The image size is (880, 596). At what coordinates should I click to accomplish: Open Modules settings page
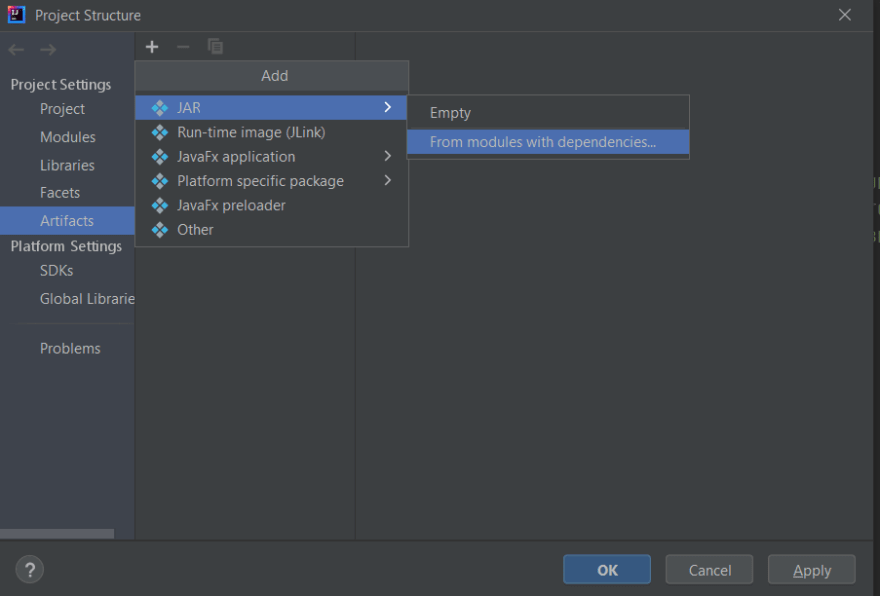(68, 137)
